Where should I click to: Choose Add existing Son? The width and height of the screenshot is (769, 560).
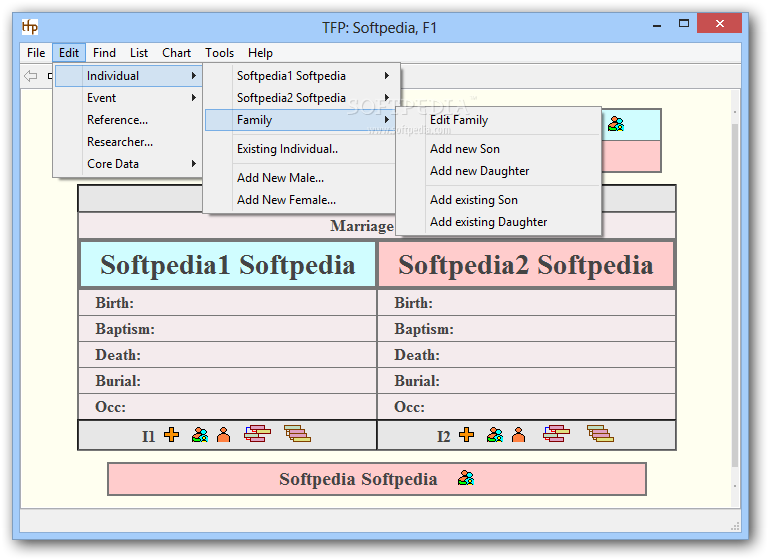[x=499, y=200]
